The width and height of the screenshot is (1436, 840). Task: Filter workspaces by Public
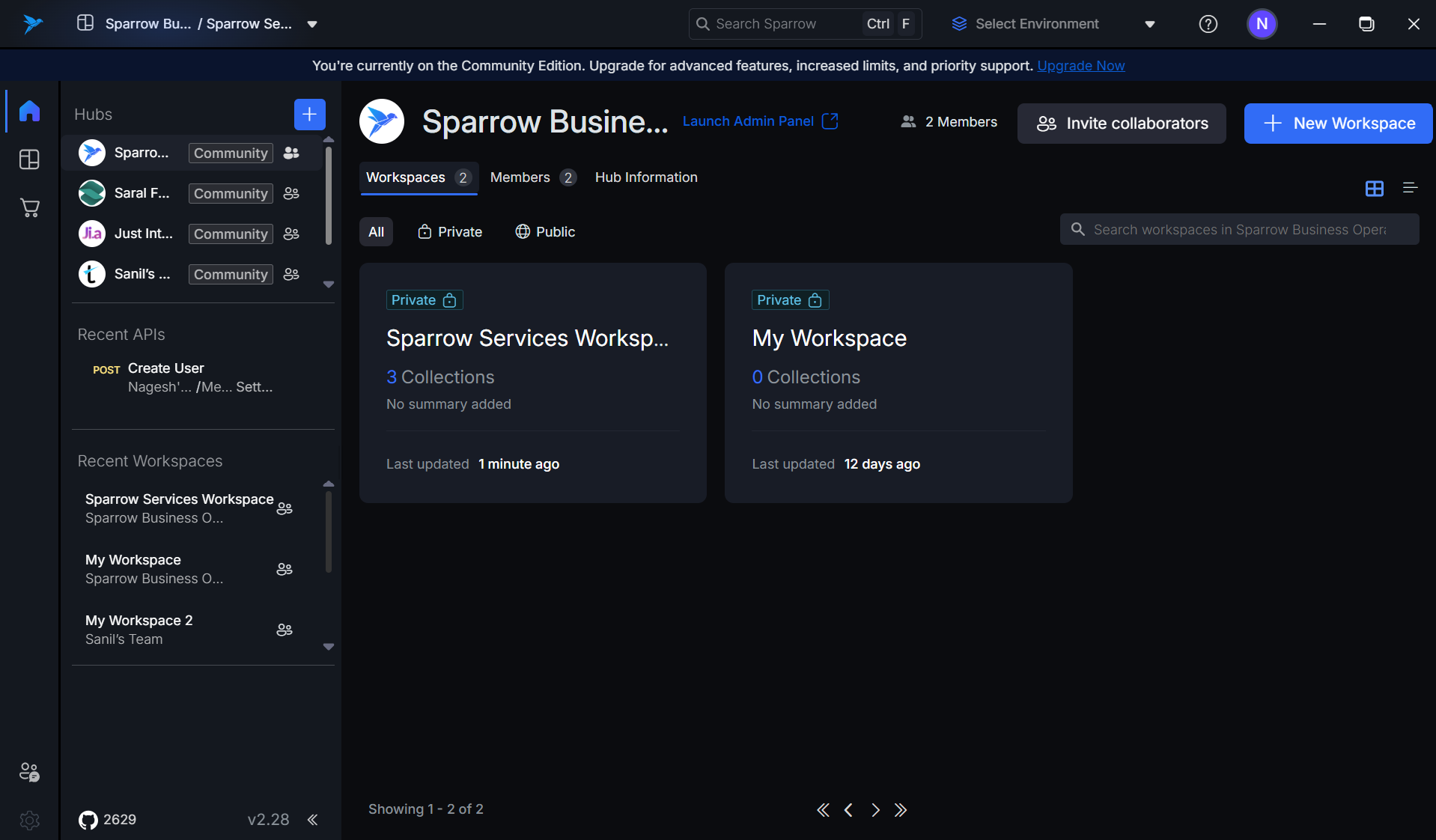[x=545, y=232]
